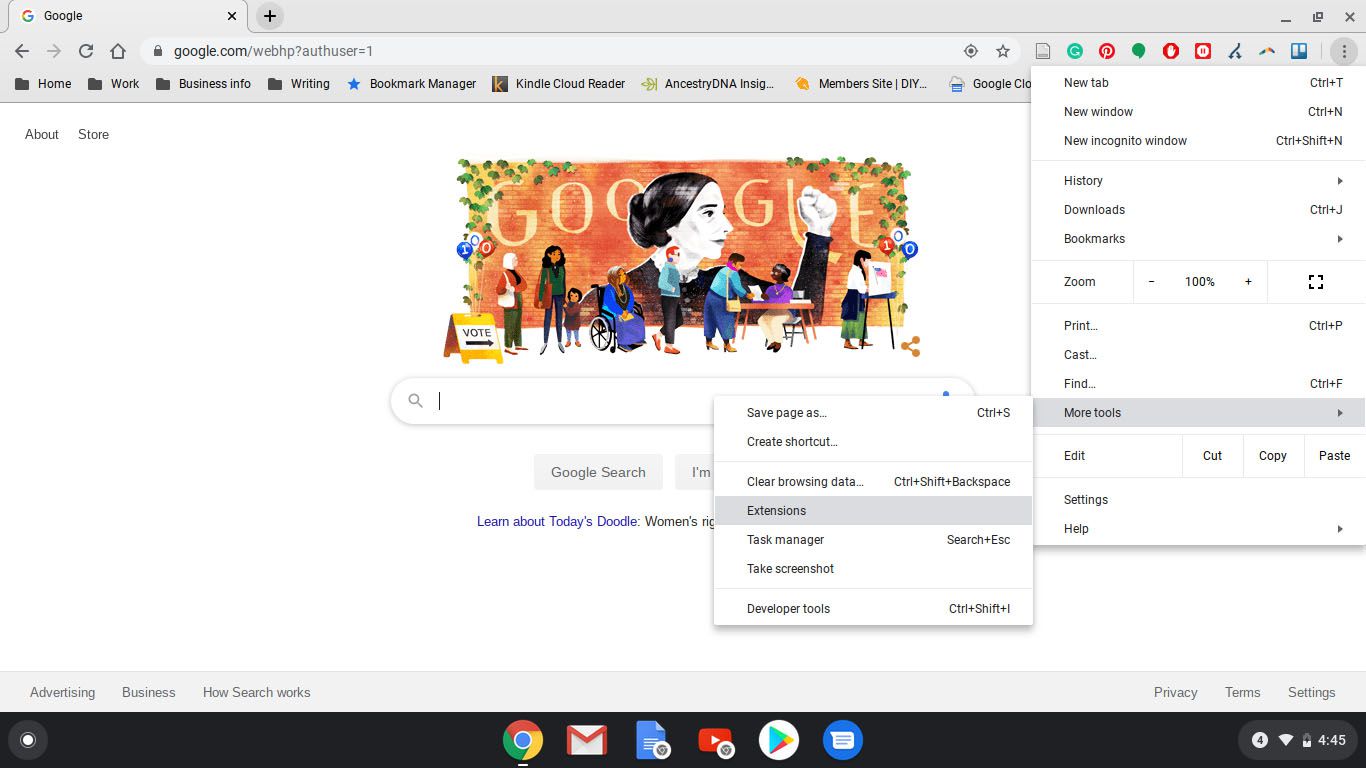Screen dimensions: 1366x768
Task: Open the red pause-symbol extension icon
Action: (x=1203, y=51)
